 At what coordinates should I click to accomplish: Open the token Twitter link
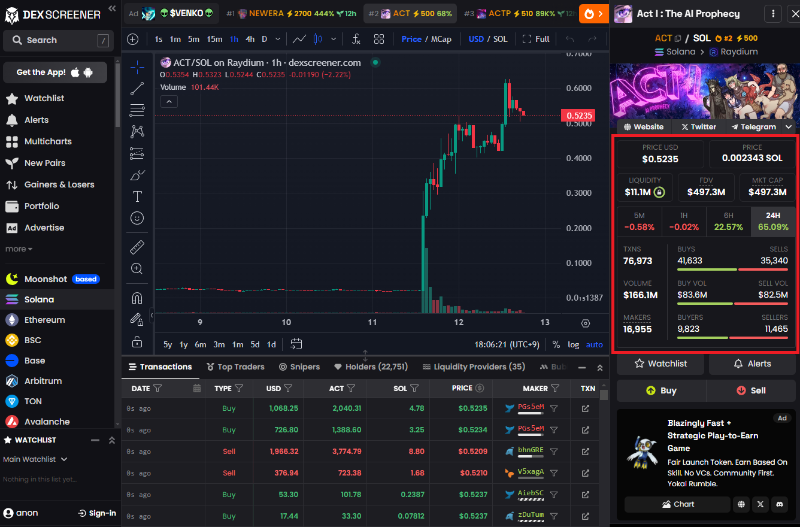[x=698, y=127]
